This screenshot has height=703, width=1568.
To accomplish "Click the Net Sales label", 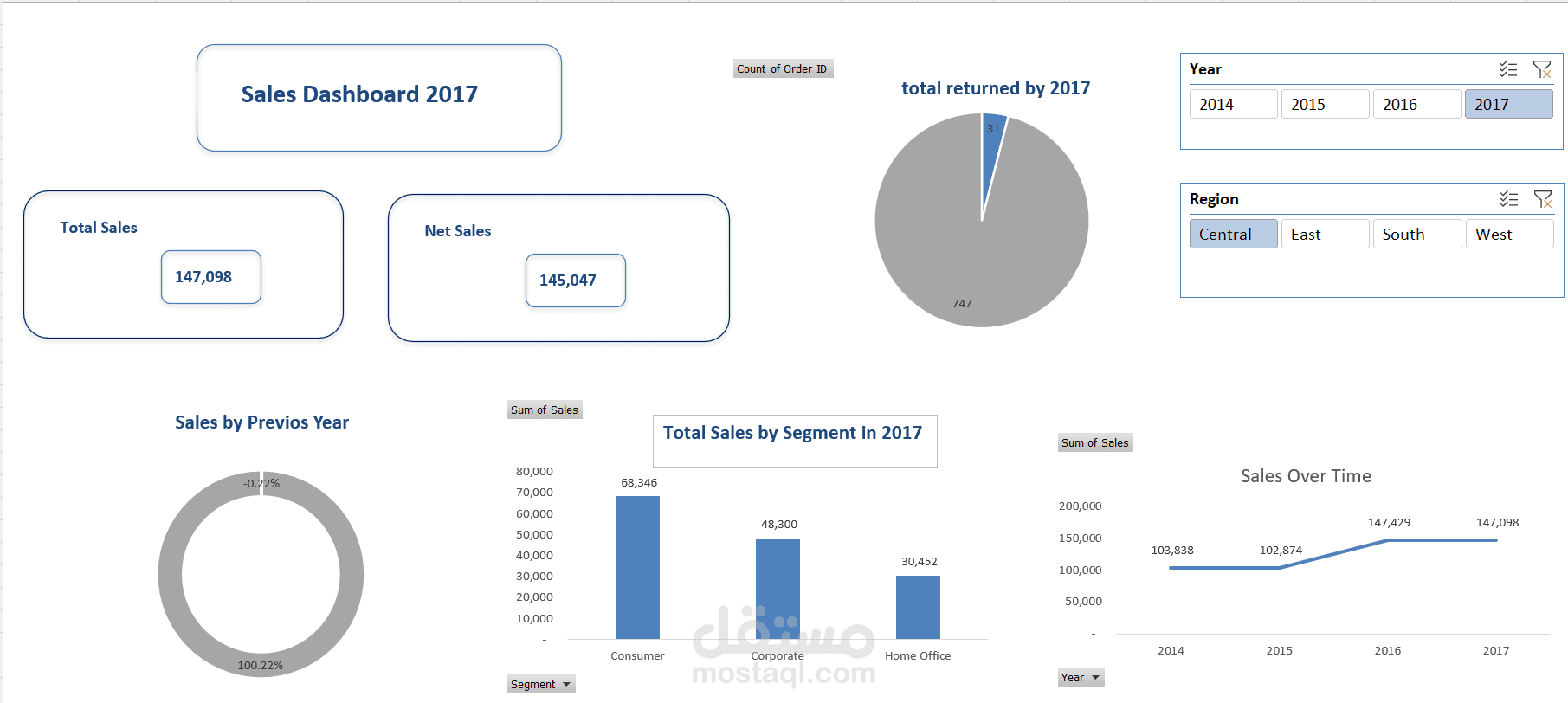I will [458, 231].
